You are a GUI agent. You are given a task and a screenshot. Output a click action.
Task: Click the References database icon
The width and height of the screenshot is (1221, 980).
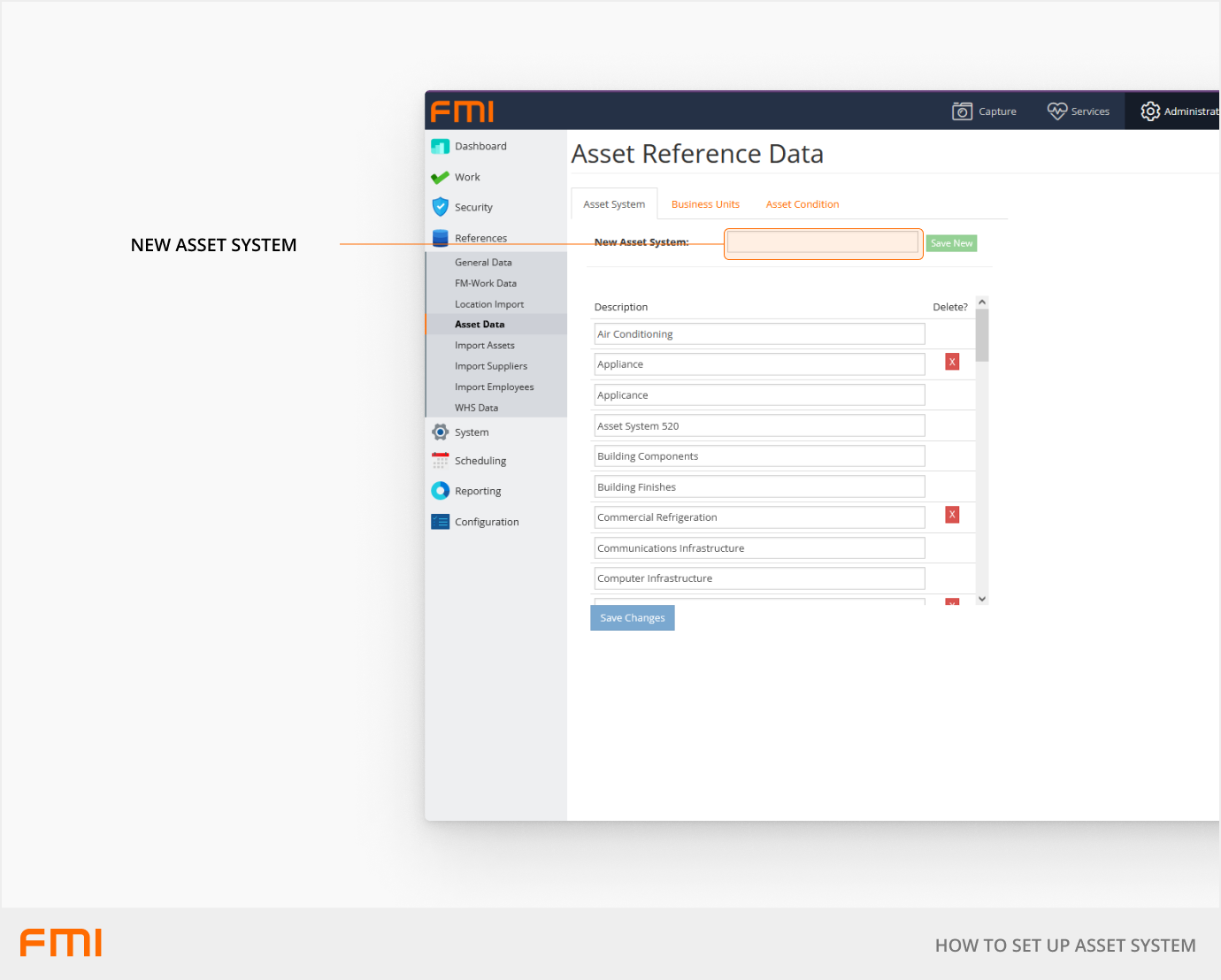click(440, 238)
